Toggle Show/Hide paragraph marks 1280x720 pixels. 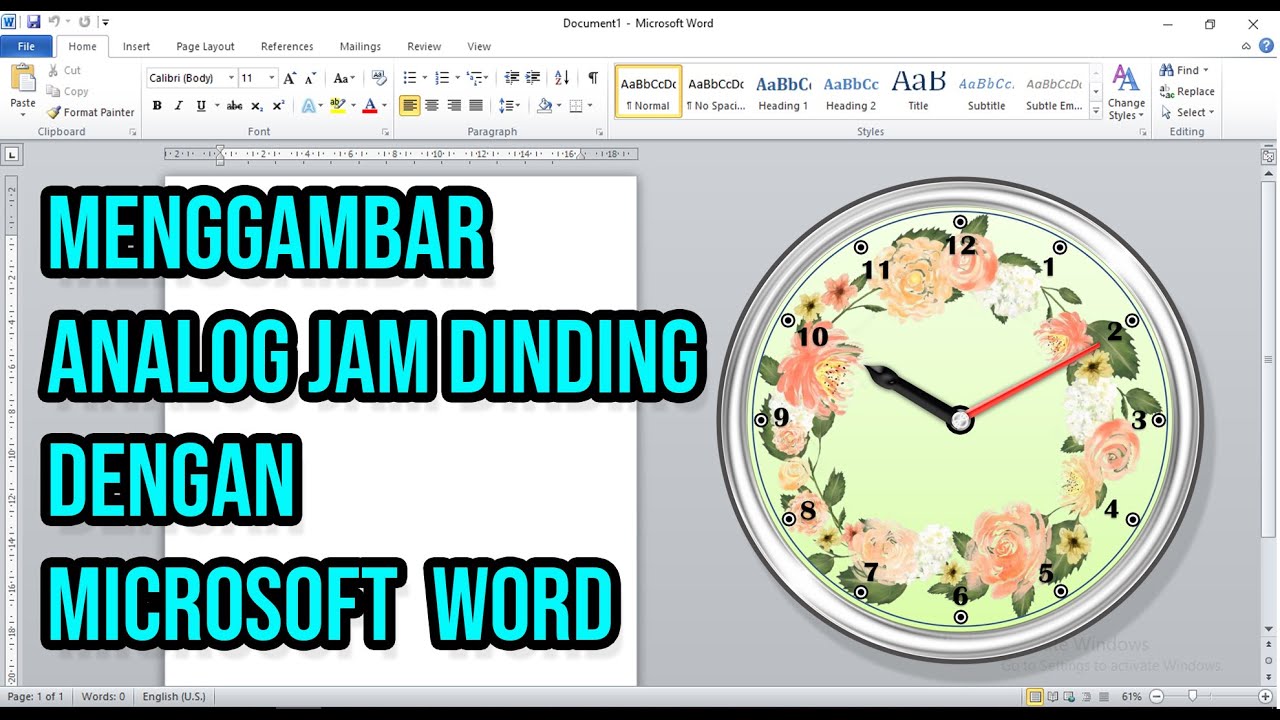point(593,78)
